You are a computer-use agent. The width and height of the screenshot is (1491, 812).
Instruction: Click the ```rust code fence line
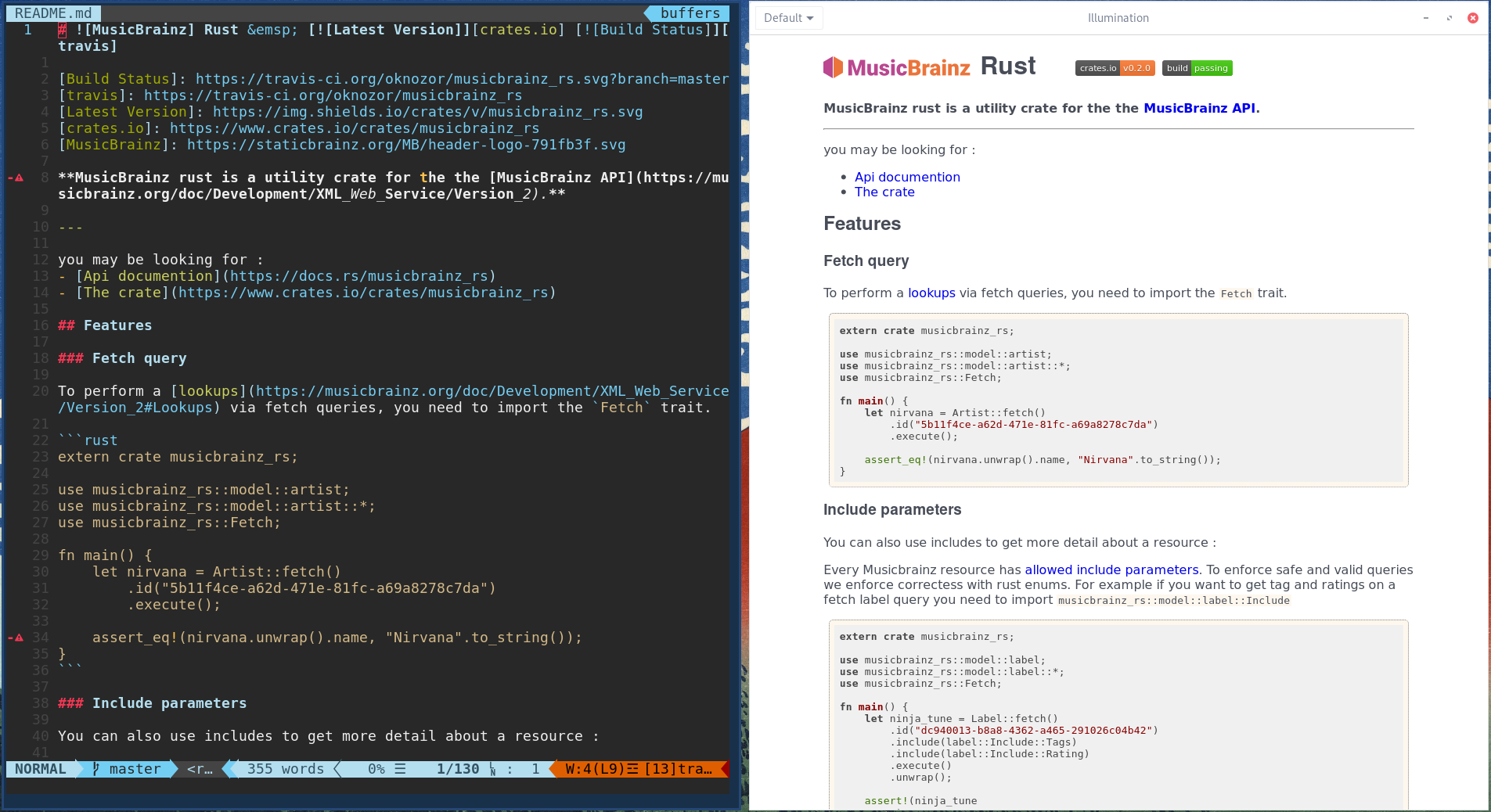(x=88, y=440)
